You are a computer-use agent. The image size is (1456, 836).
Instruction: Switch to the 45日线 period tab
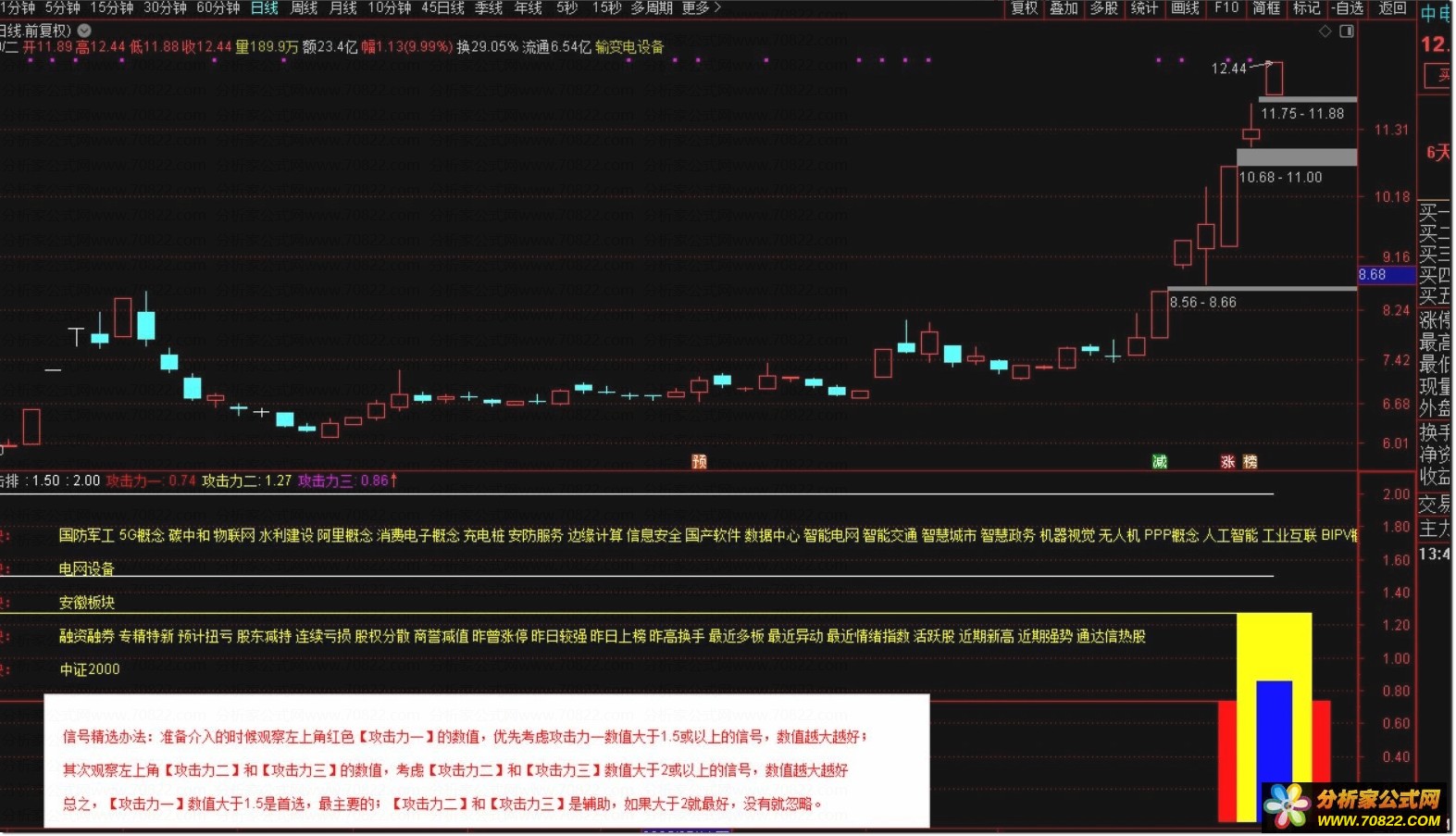(x=443, y=7)
